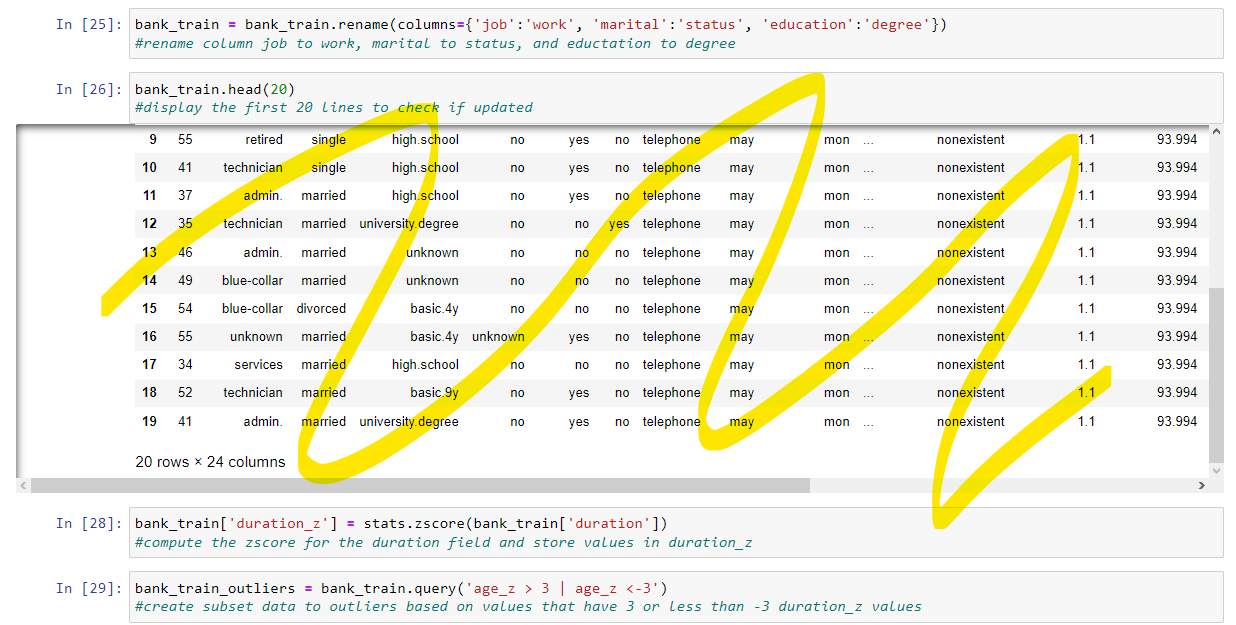Click the 'basic.9y' cell in row 18
The height and width of the screenshot is (625, 1236).
pyautogui.click(x=434, y=393)
